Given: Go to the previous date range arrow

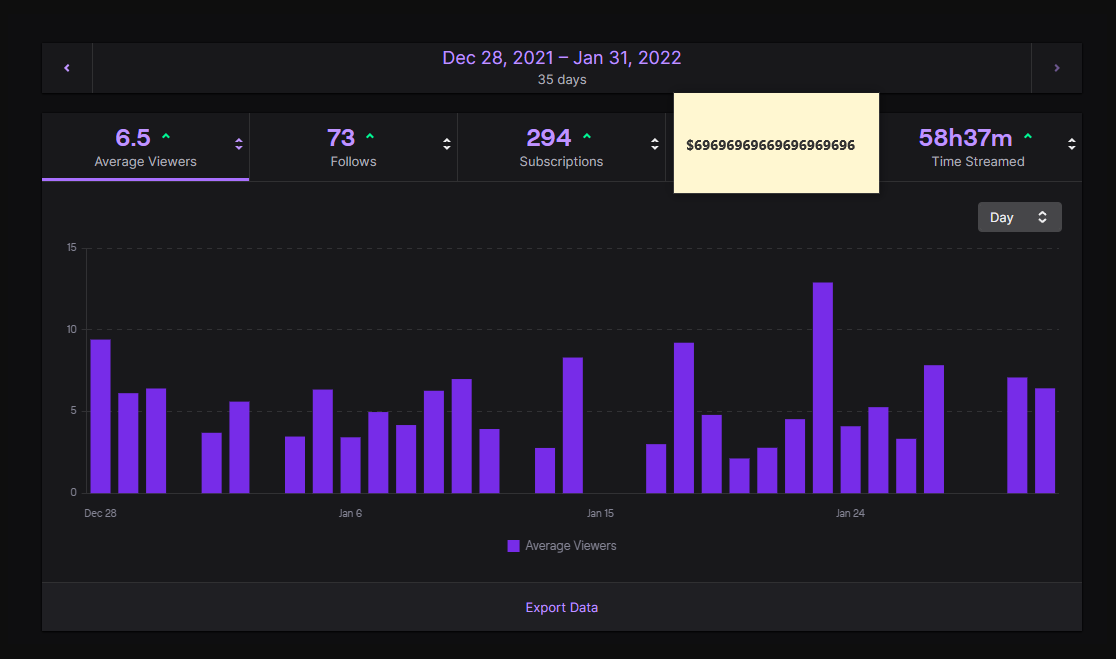Looking at the screenshot, I should [x=67, y=68].
